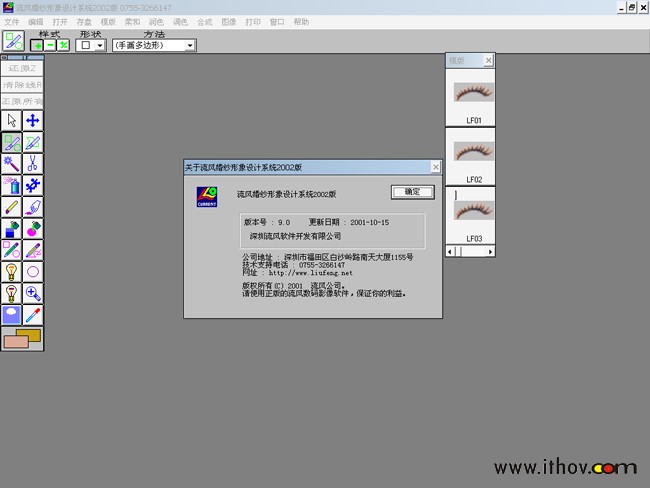Open the 模板 menu
Image resolution: width=650 pixels, height=488 pixels.
click(x=108, y=22)
